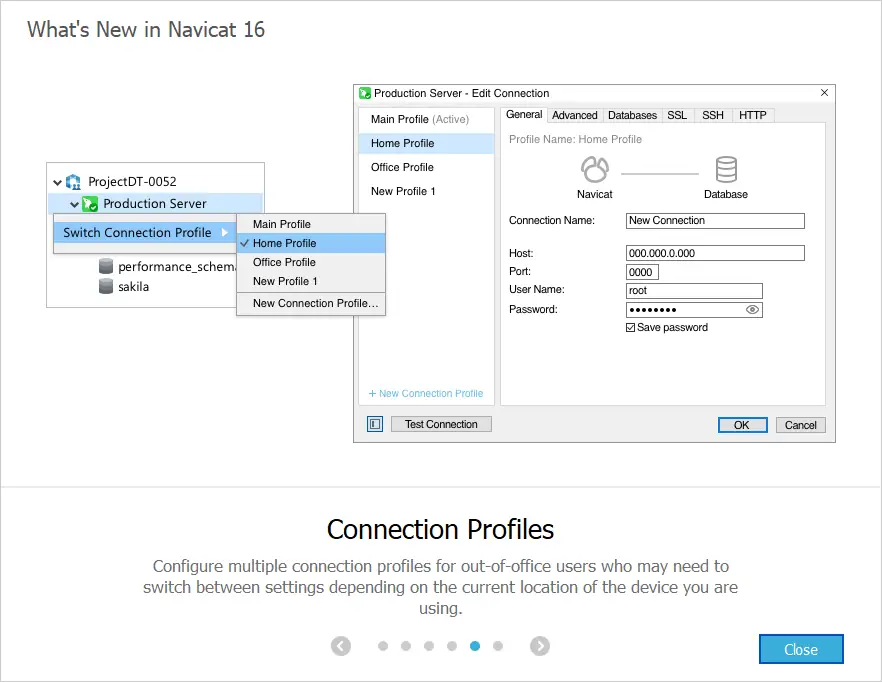This screenshot has width=882, height=682.
Task: Click the Production Server connection icon
Action: tap(90, 204)
